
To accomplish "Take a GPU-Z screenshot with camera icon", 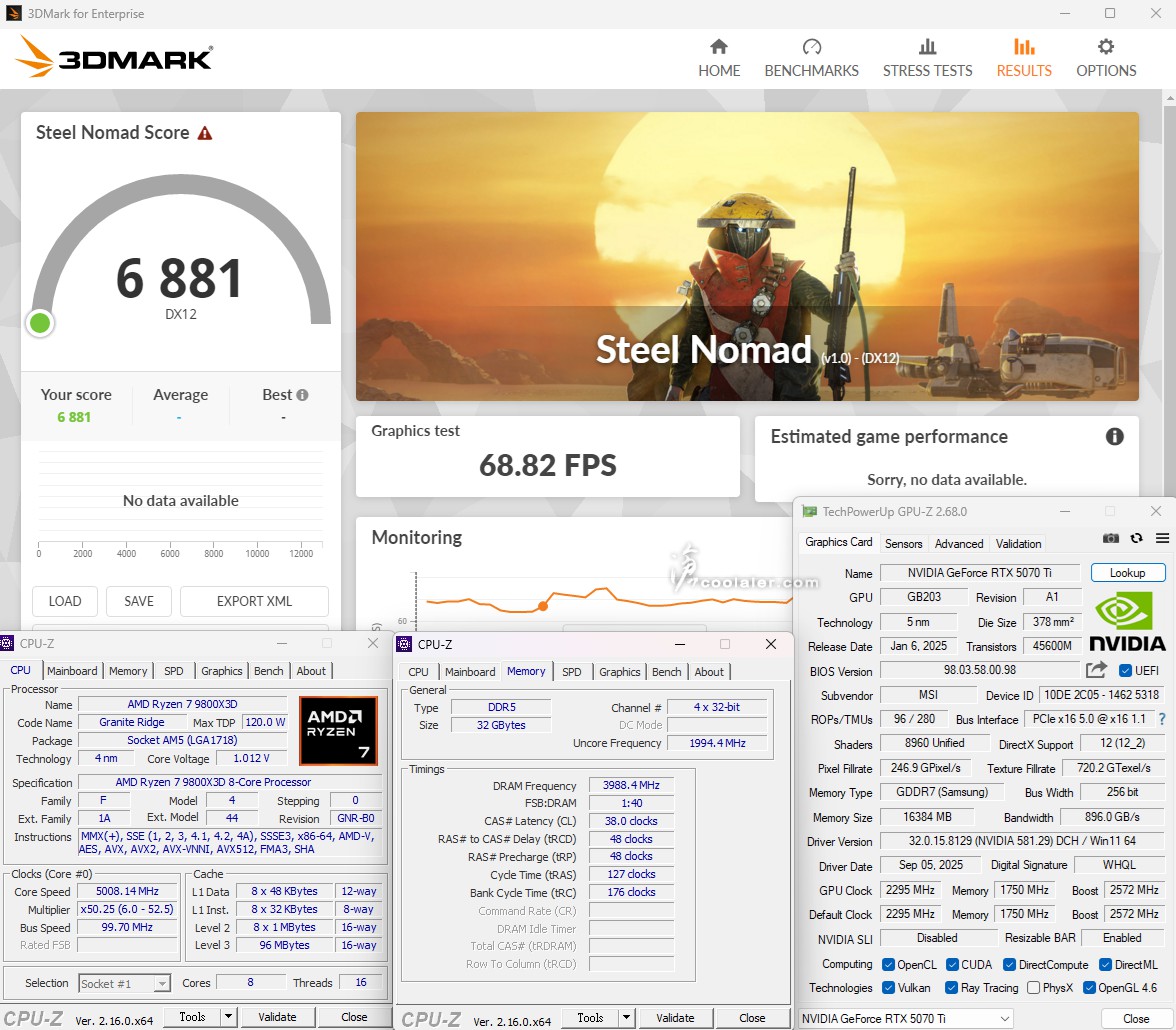I will [x=1111, y=539].
